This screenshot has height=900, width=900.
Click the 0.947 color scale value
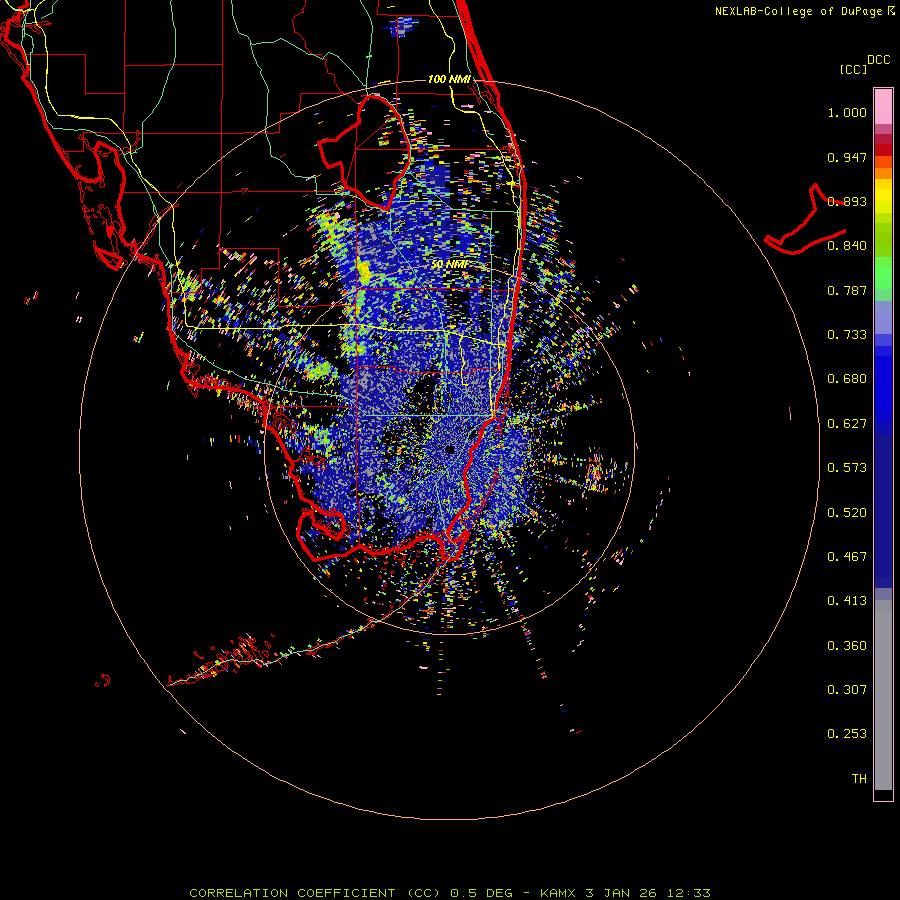coord(847,157)
